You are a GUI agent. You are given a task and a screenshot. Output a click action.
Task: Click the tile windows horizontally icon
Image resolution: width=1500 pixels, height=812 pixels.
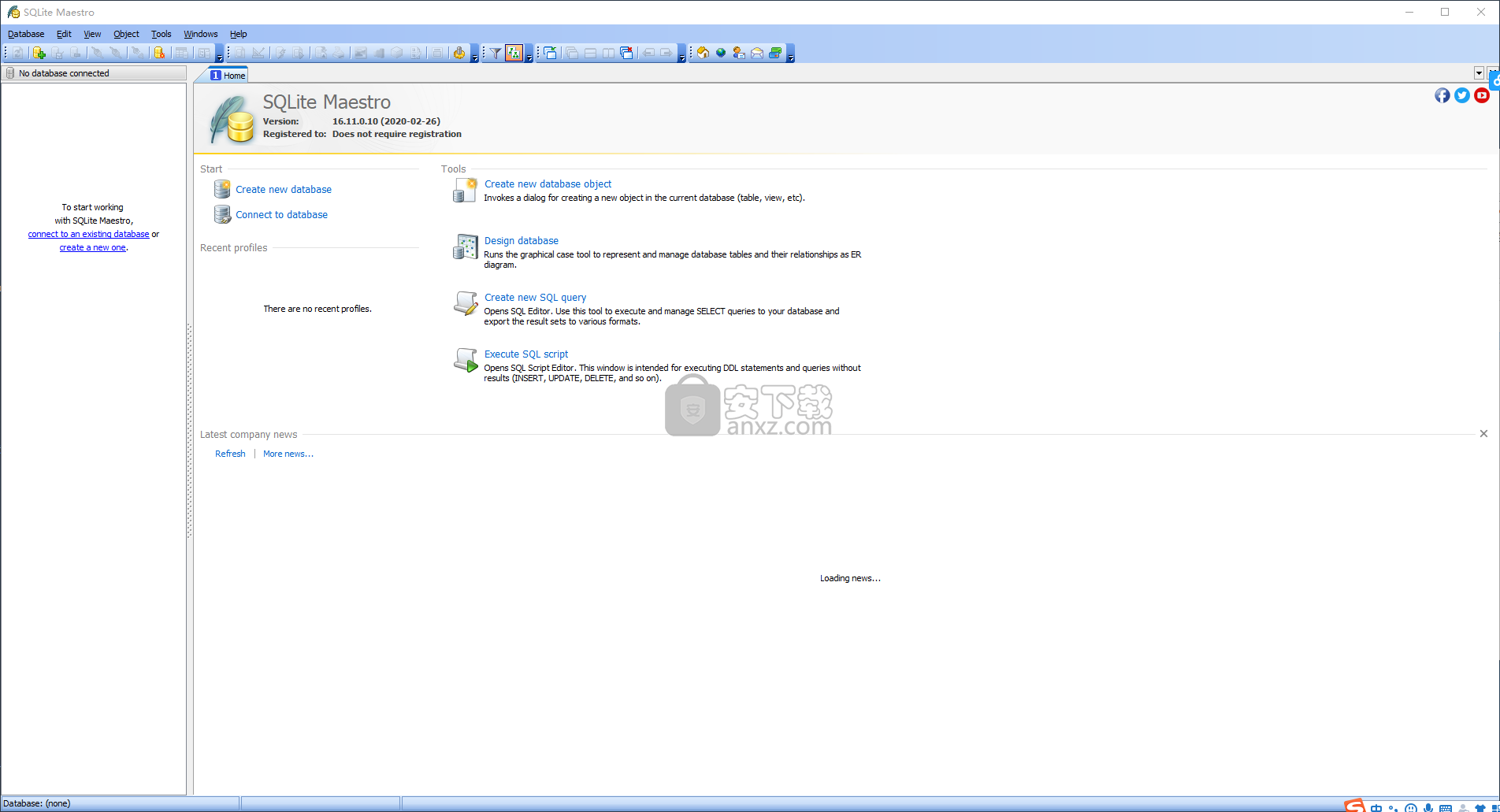tap(590, 53)
